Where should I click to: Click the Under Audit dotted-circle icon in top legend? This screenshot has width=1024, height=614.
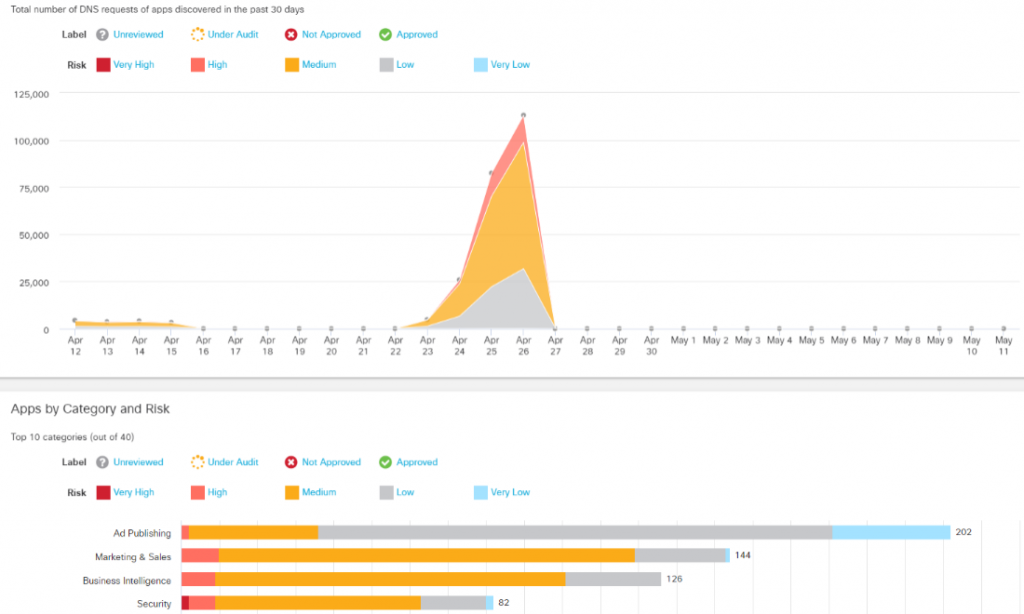pyautogui.click(x=197, y=34)
